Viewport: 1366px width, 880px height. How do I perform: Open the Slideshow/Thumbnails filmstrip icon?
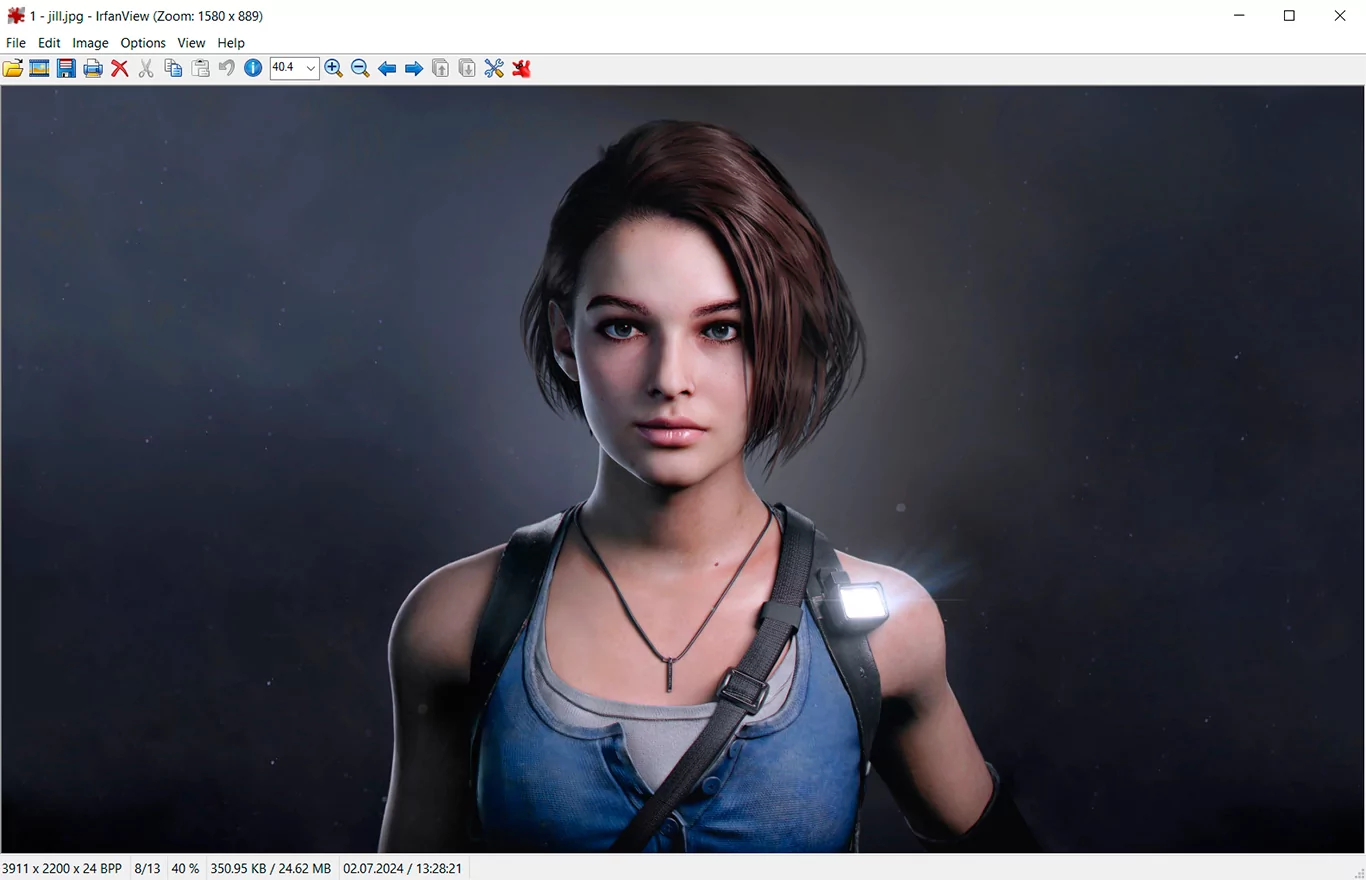(39, 68)
